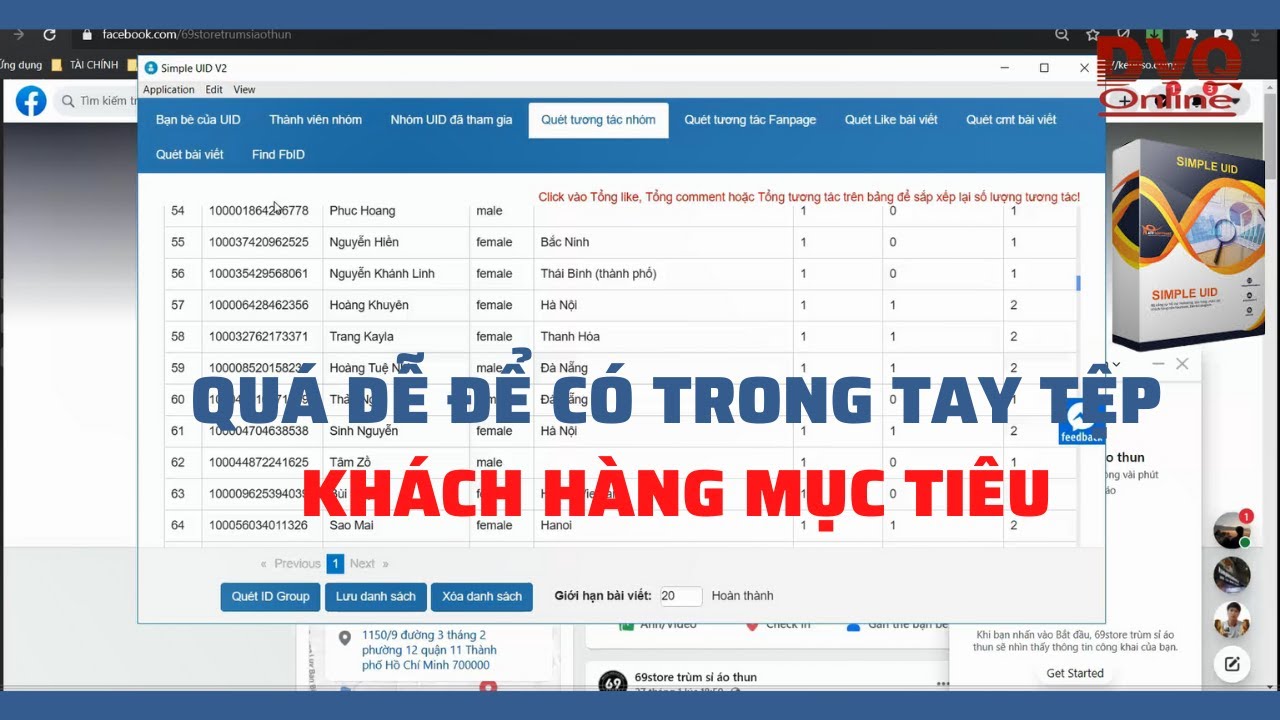Click the Xóa danh sách button
Screen dimensions: 1280x720
click(x=482, y=597)
